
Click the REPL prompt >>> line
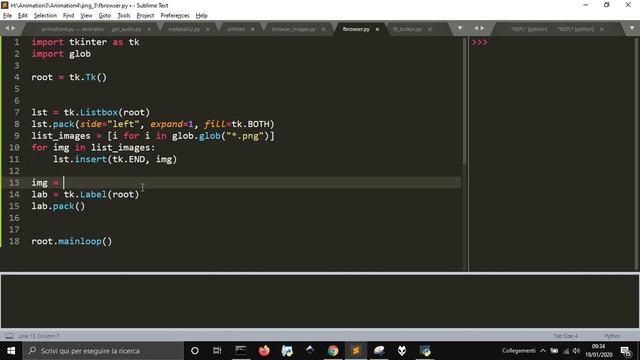[480, 42]
